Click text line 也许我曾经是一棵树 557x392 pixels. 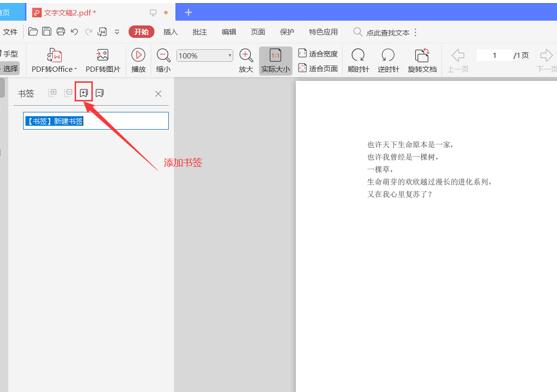click(403, 157)
